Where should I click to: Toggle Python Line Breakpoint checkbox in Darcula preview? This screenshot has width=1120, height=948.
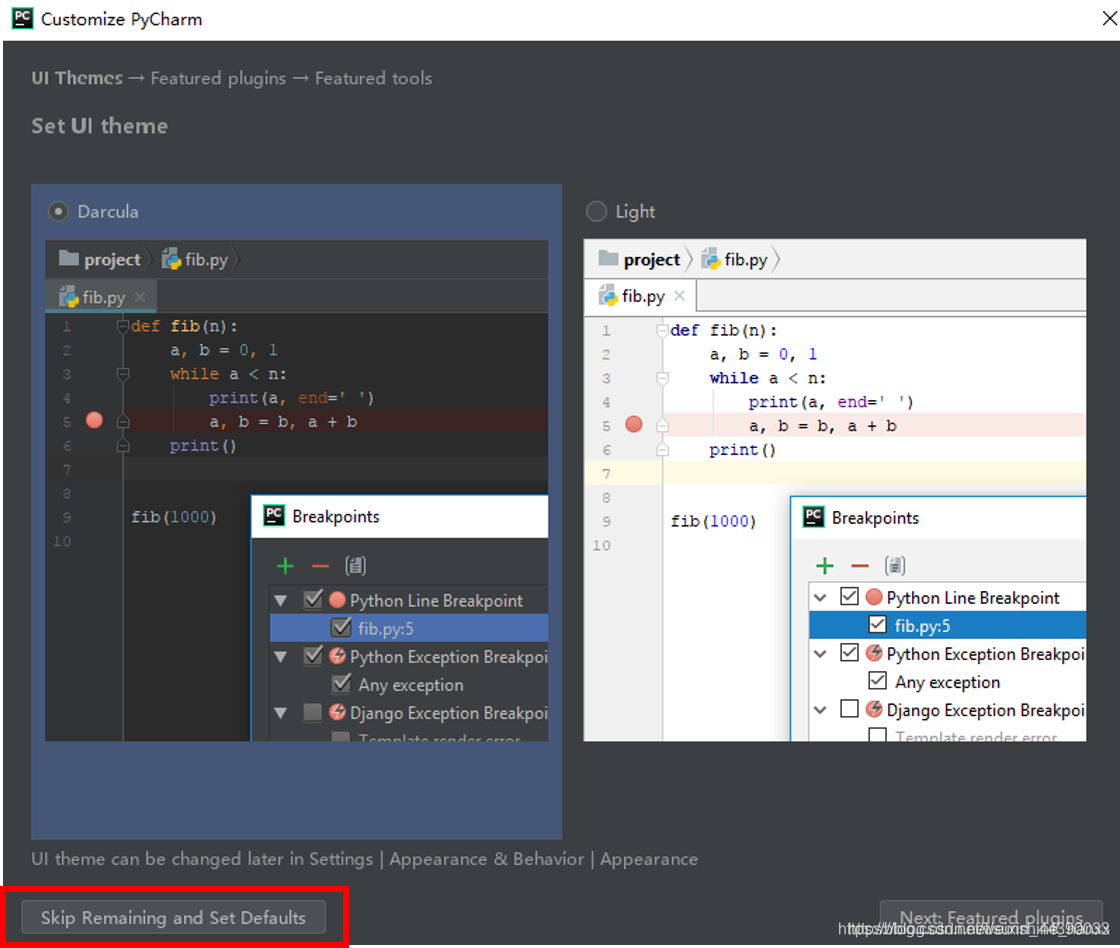tap(313, 599)
